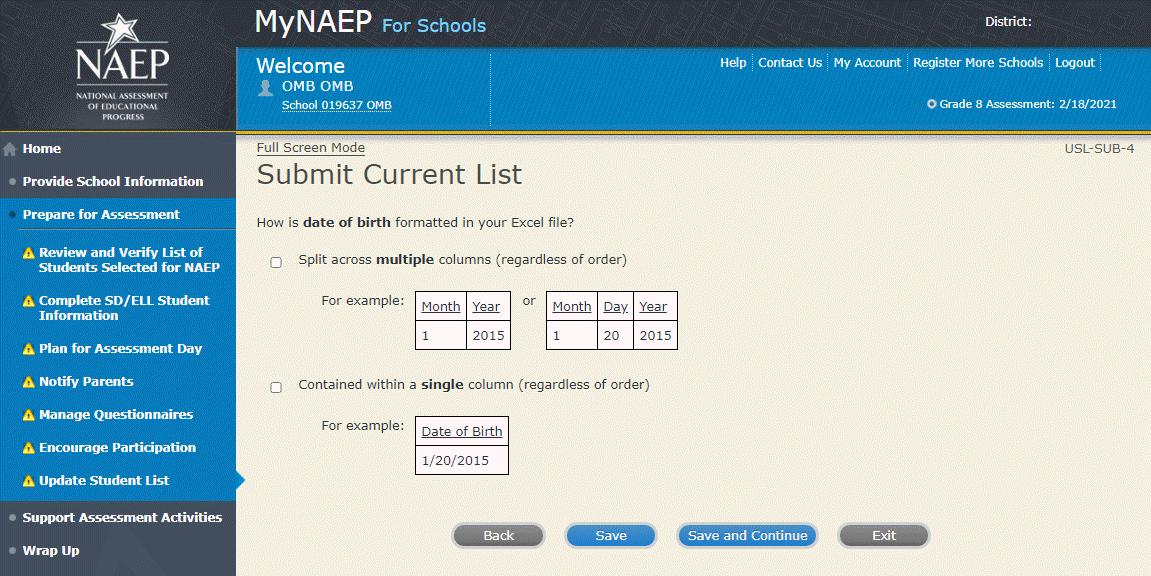Click the School 019637 OMB link
The height and width of the screenshot is (576, 1151).
click(x=336, y=106)
